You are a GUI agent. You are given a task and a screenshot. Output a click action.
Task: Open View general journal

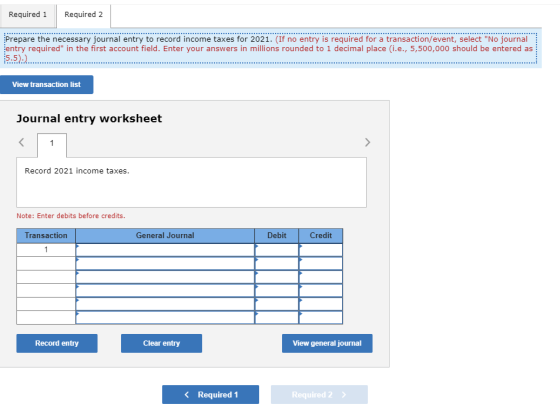coord(327,344)
